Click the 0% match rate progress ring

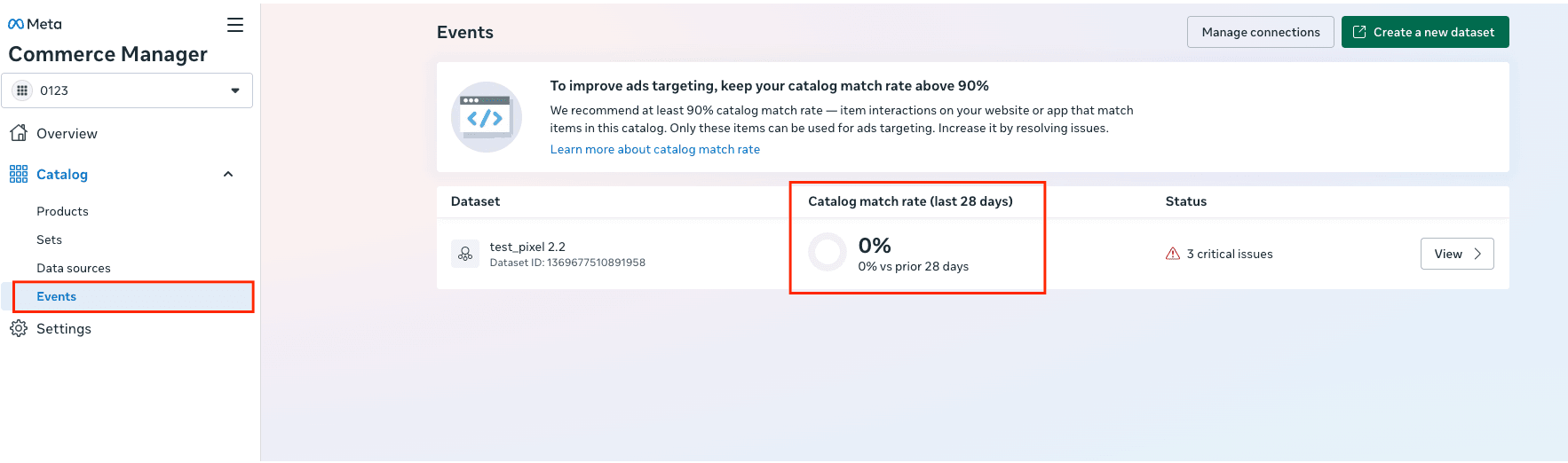point(828,253)
